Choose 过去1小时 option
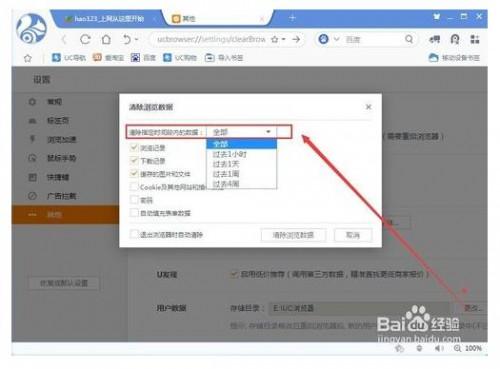500x369 pixels. pos(242,154)
